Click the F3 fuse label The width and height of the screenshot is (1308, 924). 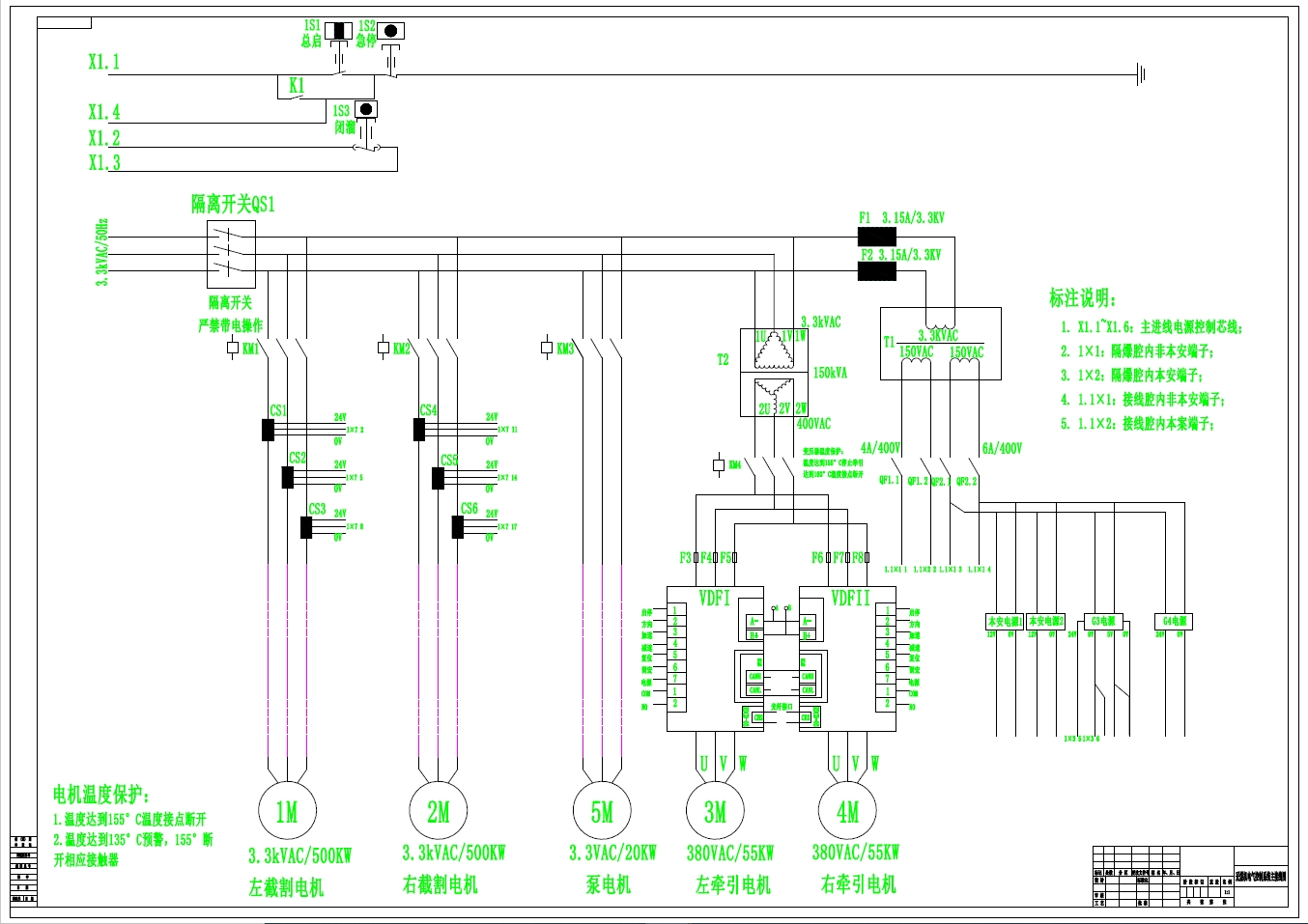(686, 558)
